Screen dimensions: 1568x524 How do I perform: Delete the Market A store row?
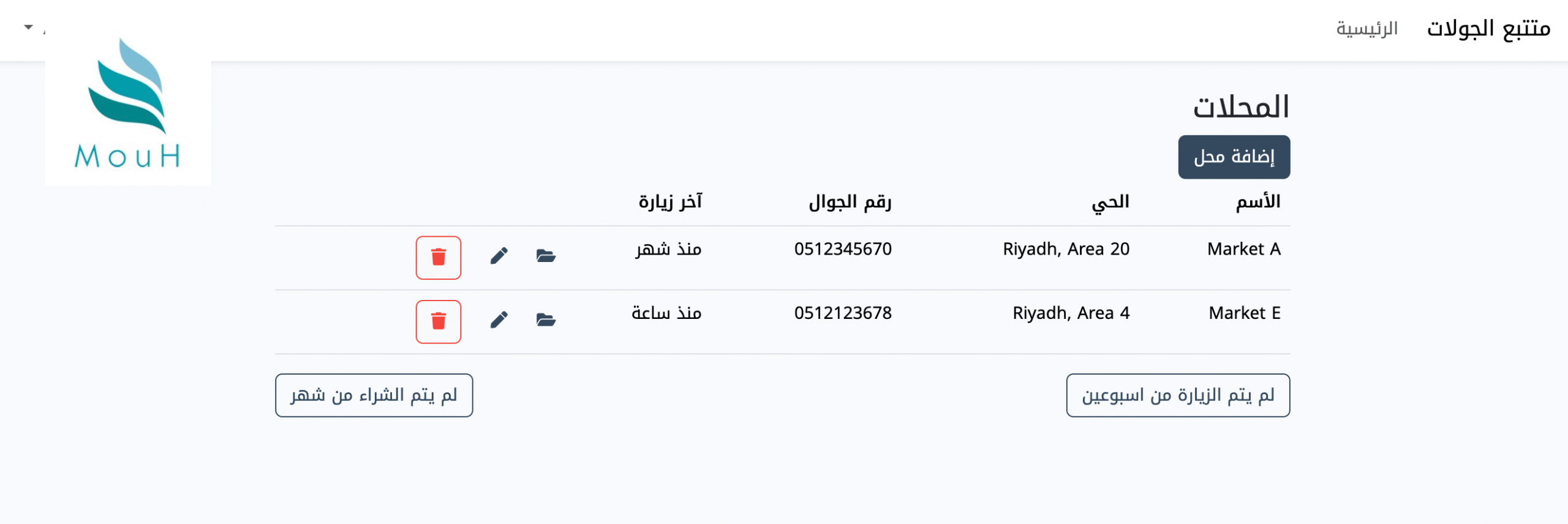438,257
